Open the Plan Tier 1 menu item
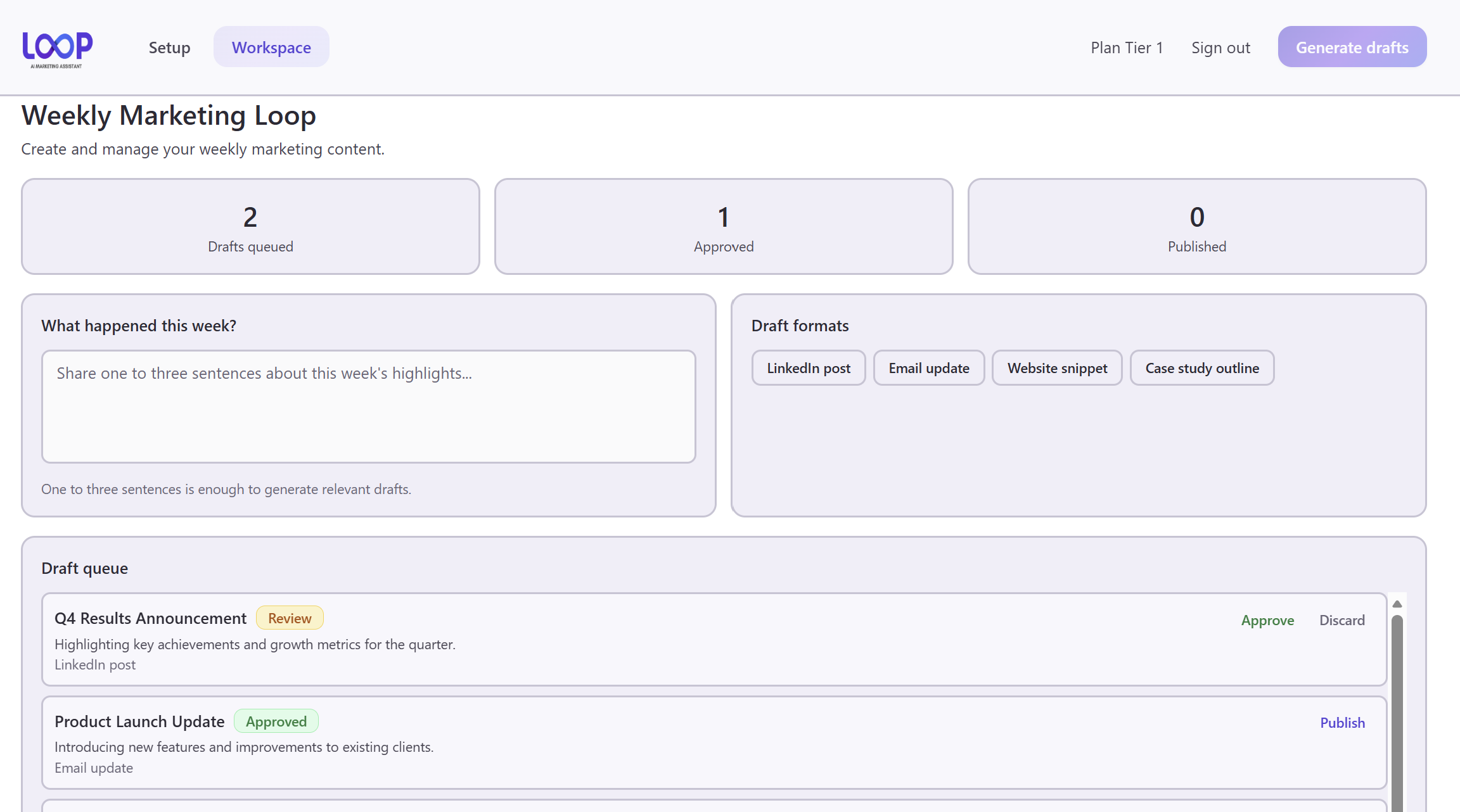 click(x=1126, y=47)
